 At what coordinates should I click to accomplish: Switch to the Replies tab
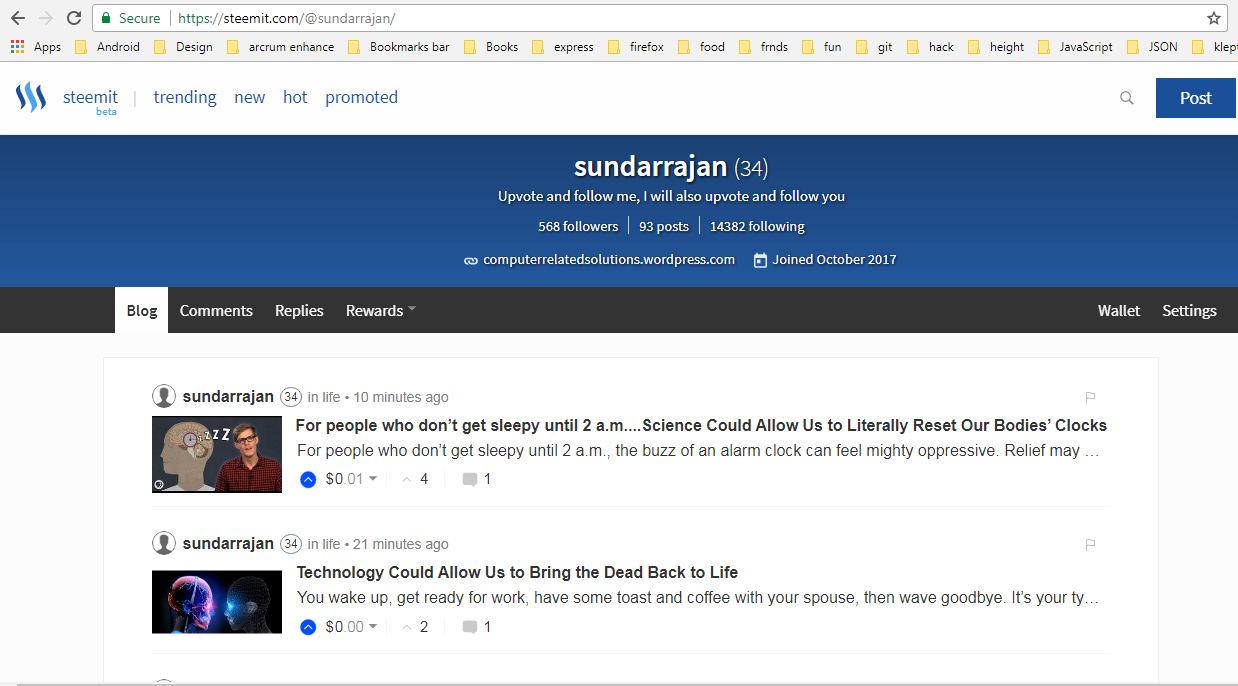(299, 311)
